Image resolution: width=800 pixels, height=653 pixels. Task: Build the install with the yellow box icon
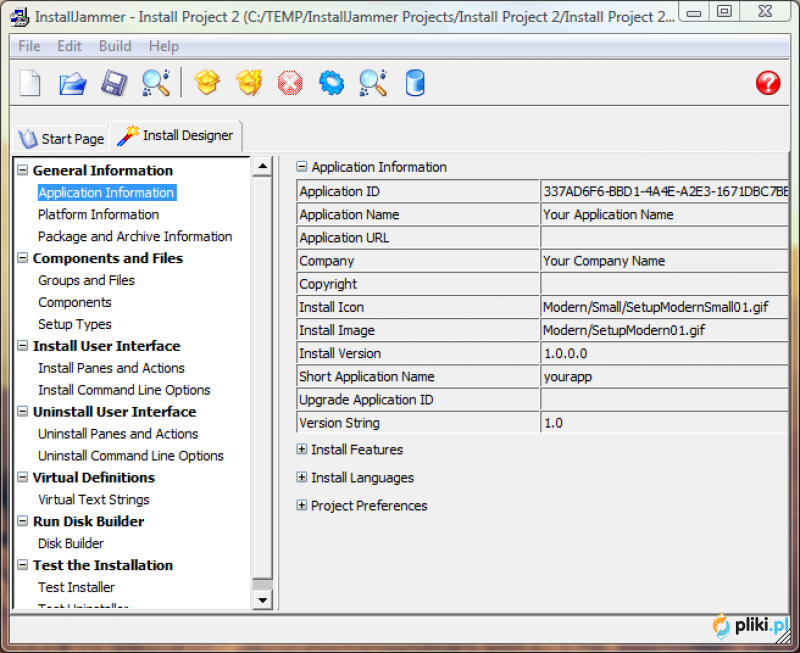[207, 83]
